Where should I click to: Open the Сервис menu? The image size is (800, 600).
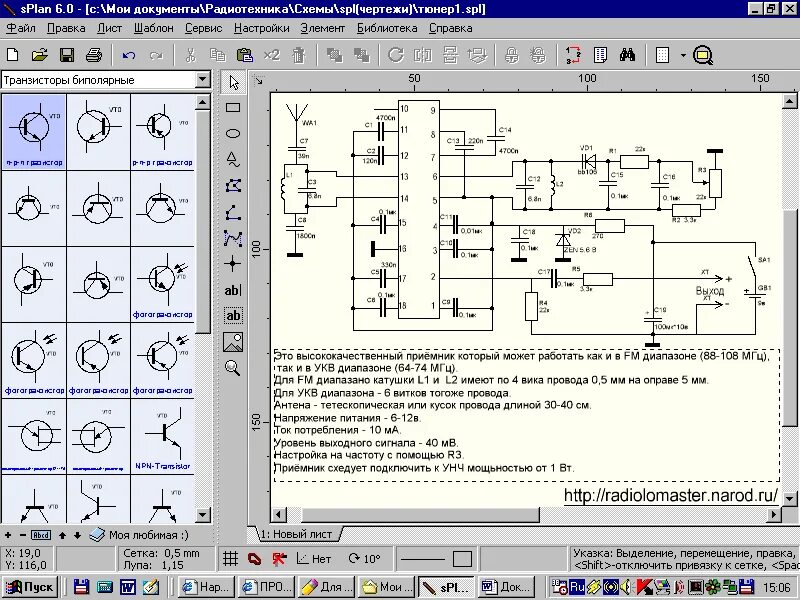[x=204, y=28]
